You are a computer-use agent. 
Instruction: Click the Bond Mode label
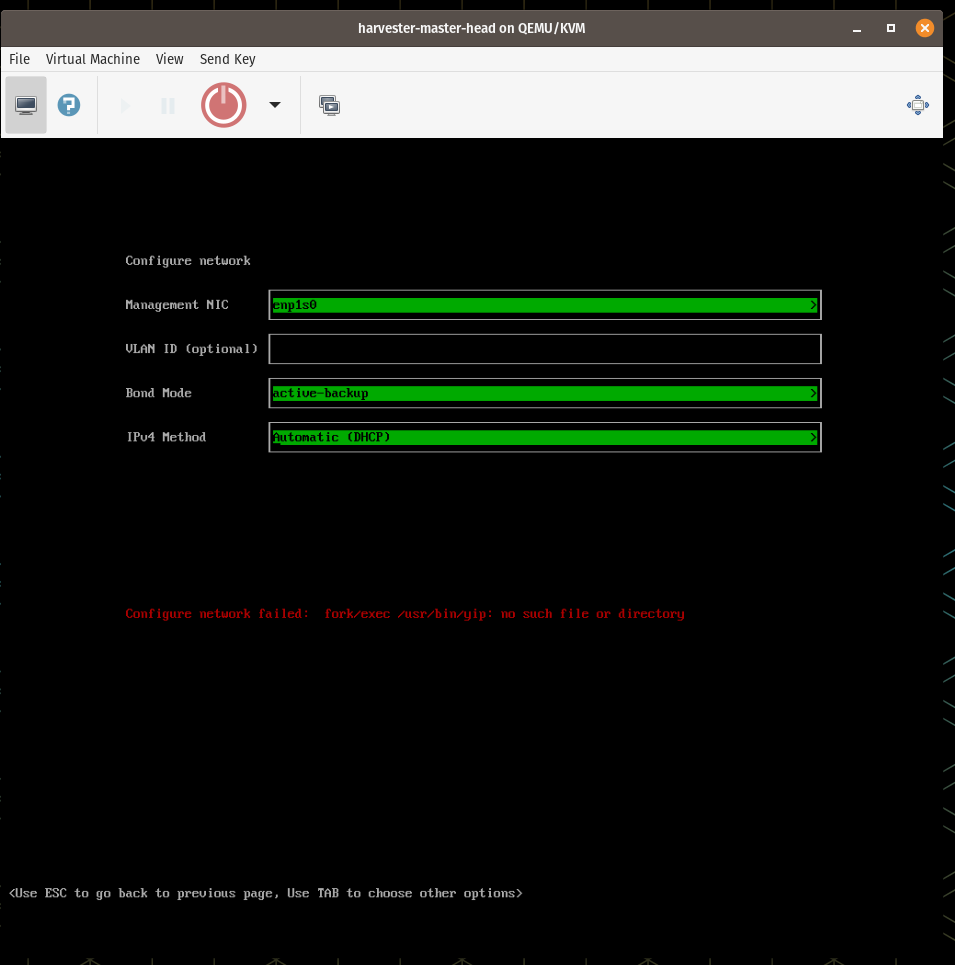point(158,393)
